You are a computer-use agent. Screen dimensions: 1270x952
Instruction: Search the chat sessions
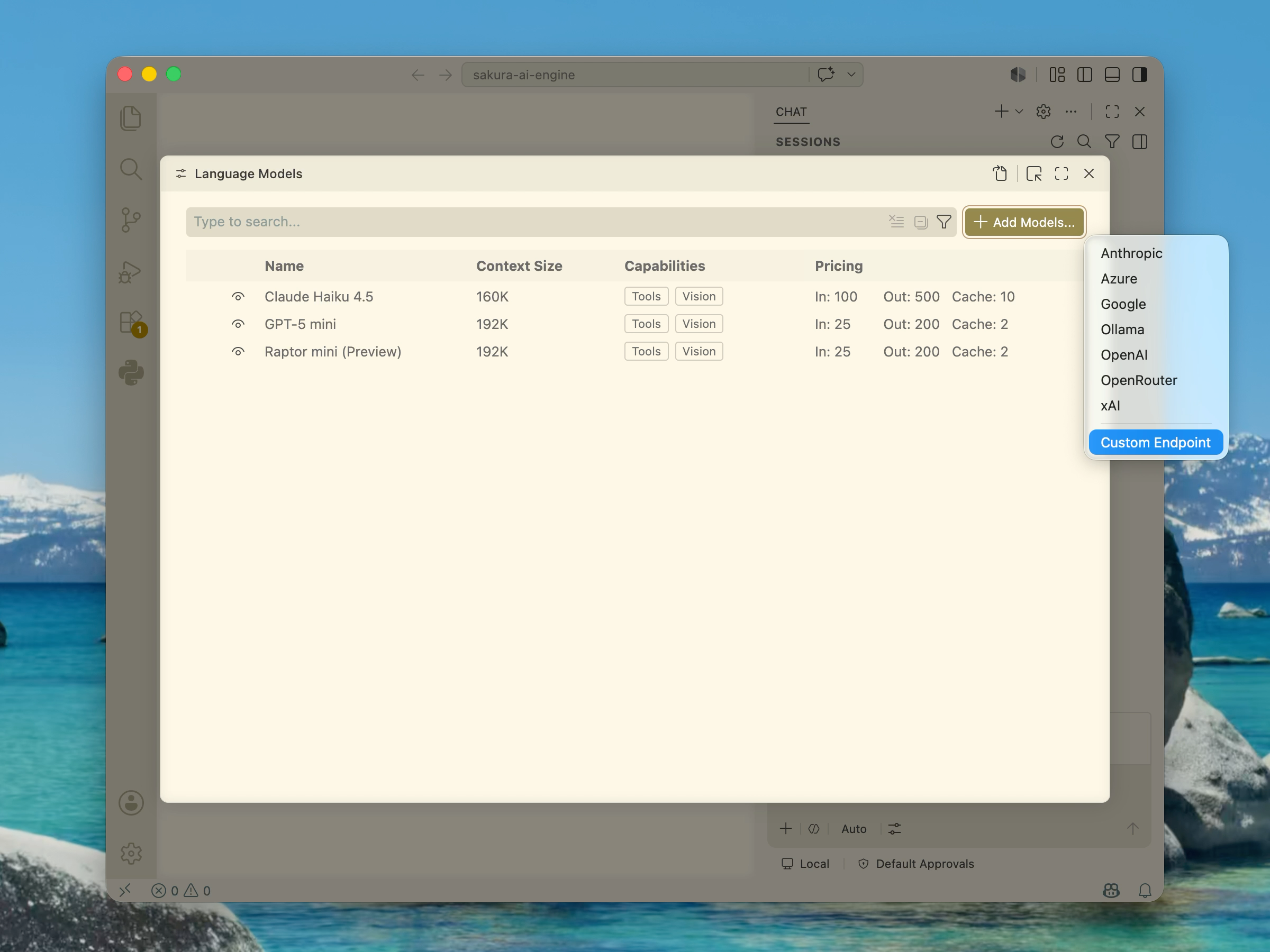pyautogui.click(x=1084, y=142)
